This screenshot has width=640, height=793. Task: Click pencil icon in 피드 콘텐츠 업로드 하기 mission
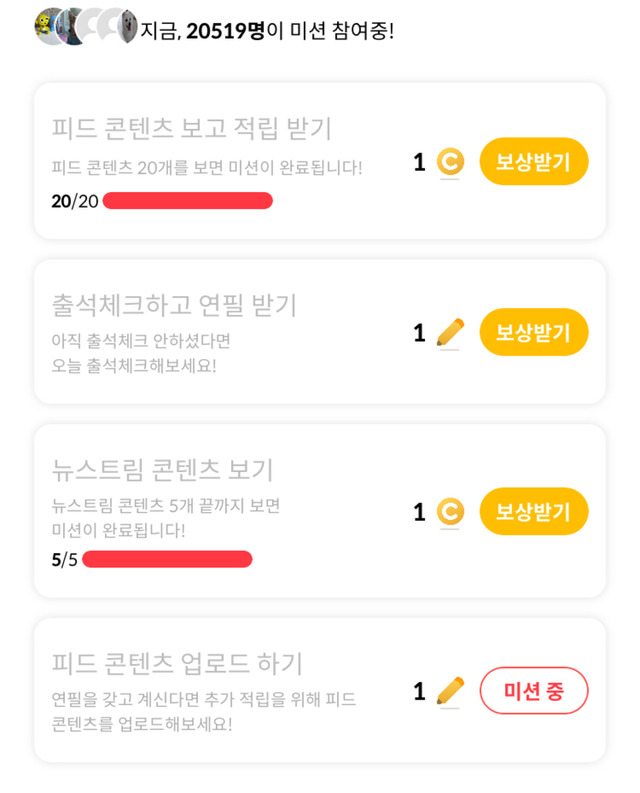(451, 691)
